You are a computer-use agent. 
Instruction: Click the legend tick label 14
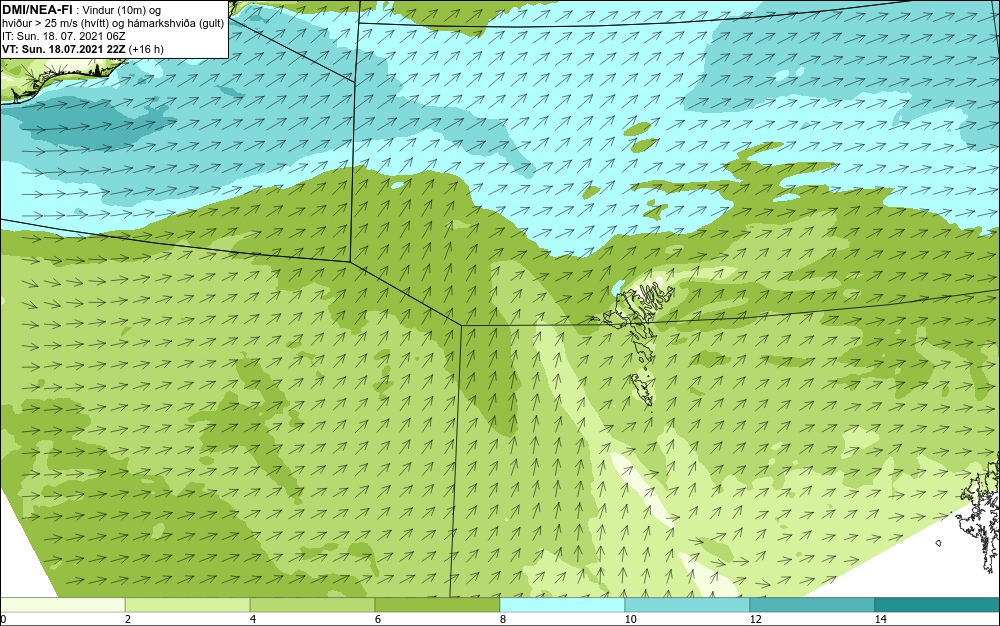pos(881,619)
